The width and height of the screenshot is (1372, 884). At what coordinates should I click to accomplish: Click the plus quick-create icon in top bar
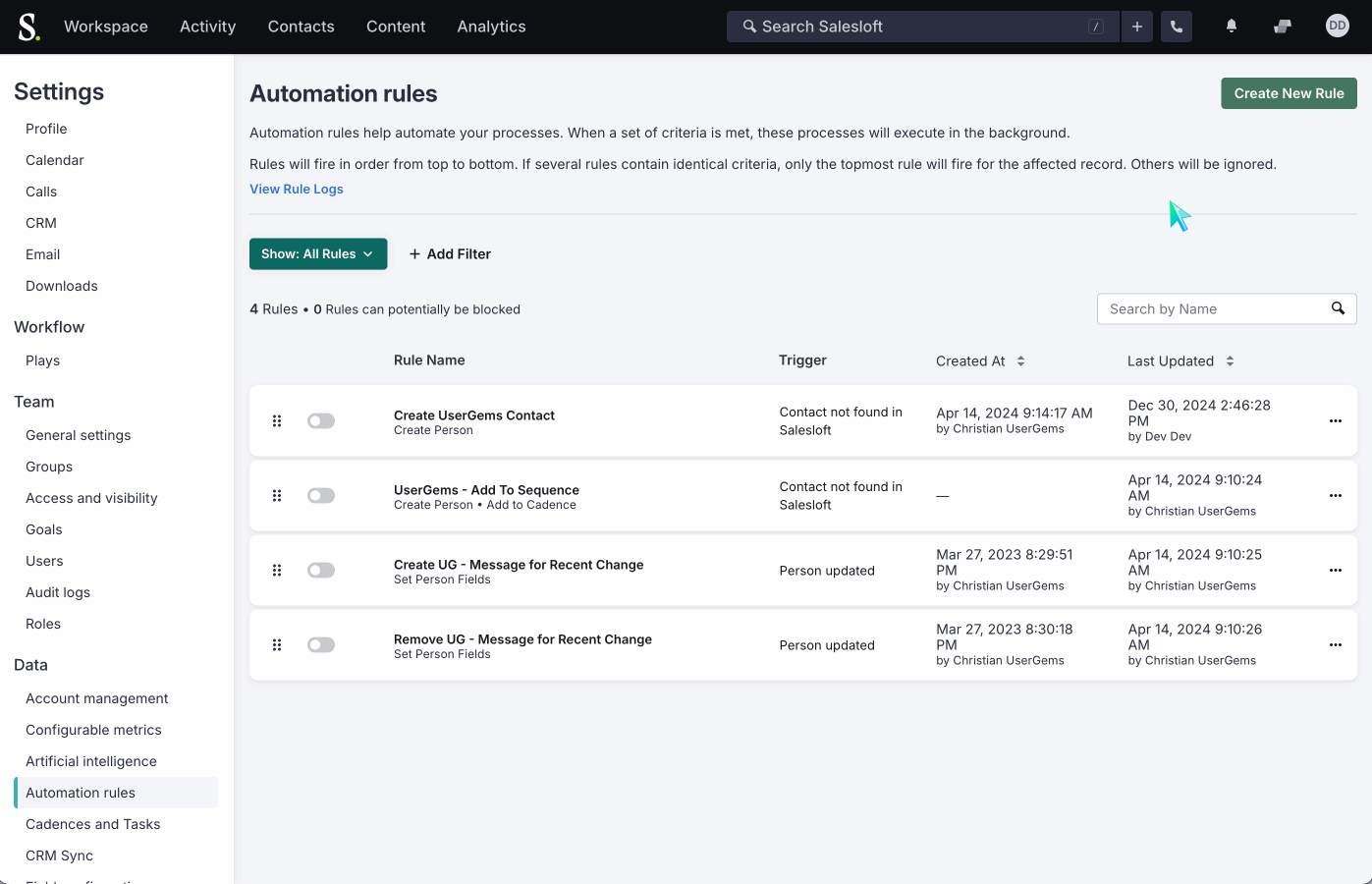tap(1137, 27)
